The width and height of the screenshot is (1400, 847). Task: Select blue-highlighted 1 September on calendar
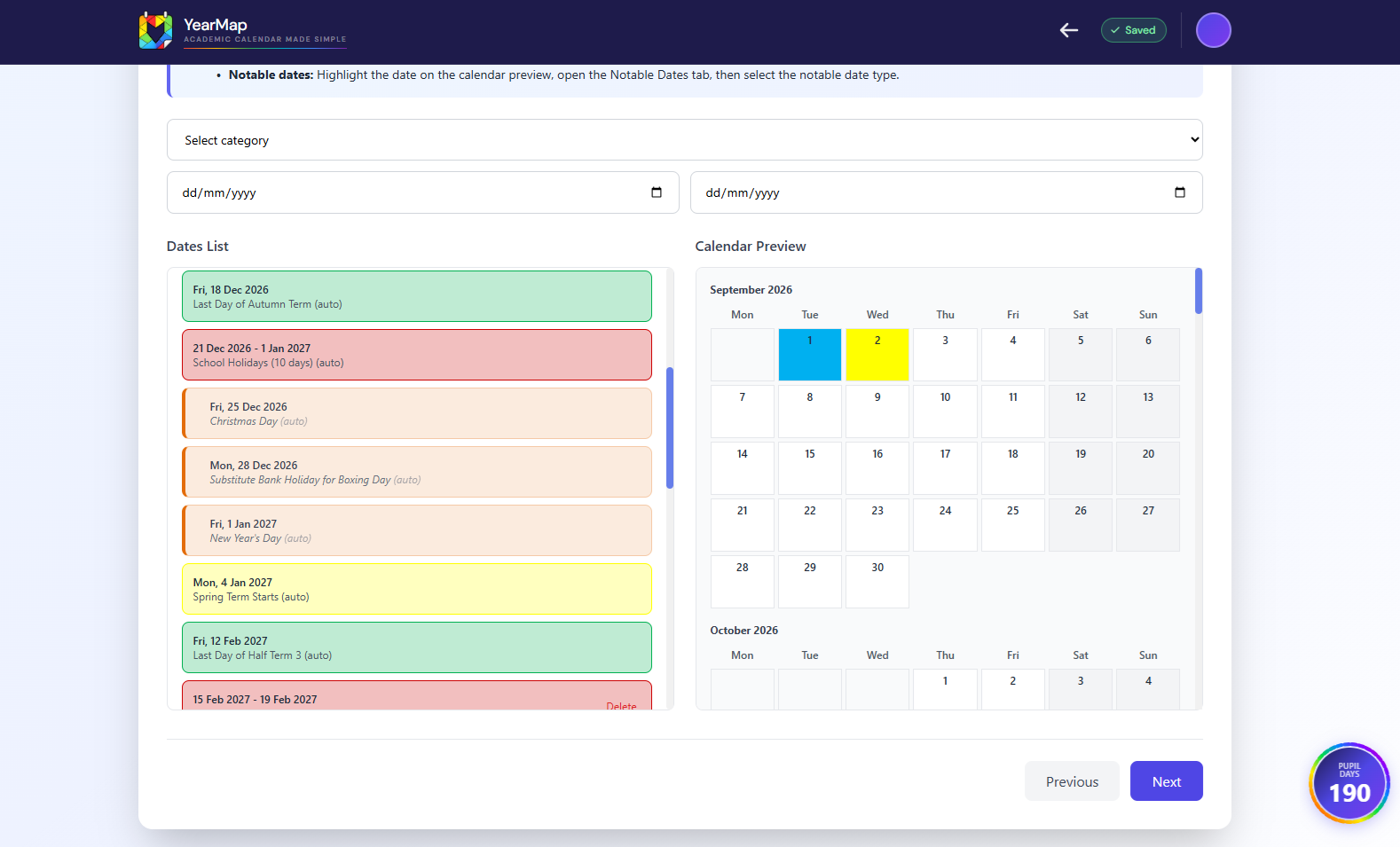coord(810,355)
